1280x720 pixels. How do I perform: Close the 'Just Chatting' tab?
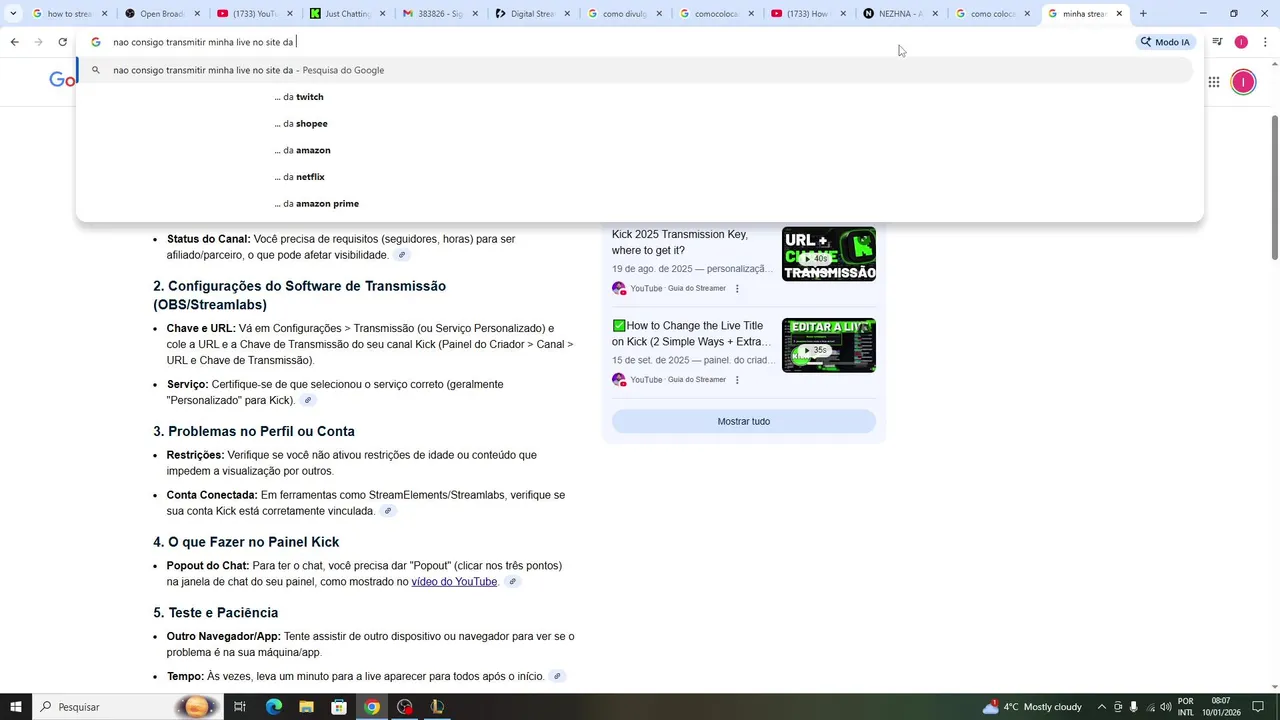pyautogui.click(x=381, y=14)
